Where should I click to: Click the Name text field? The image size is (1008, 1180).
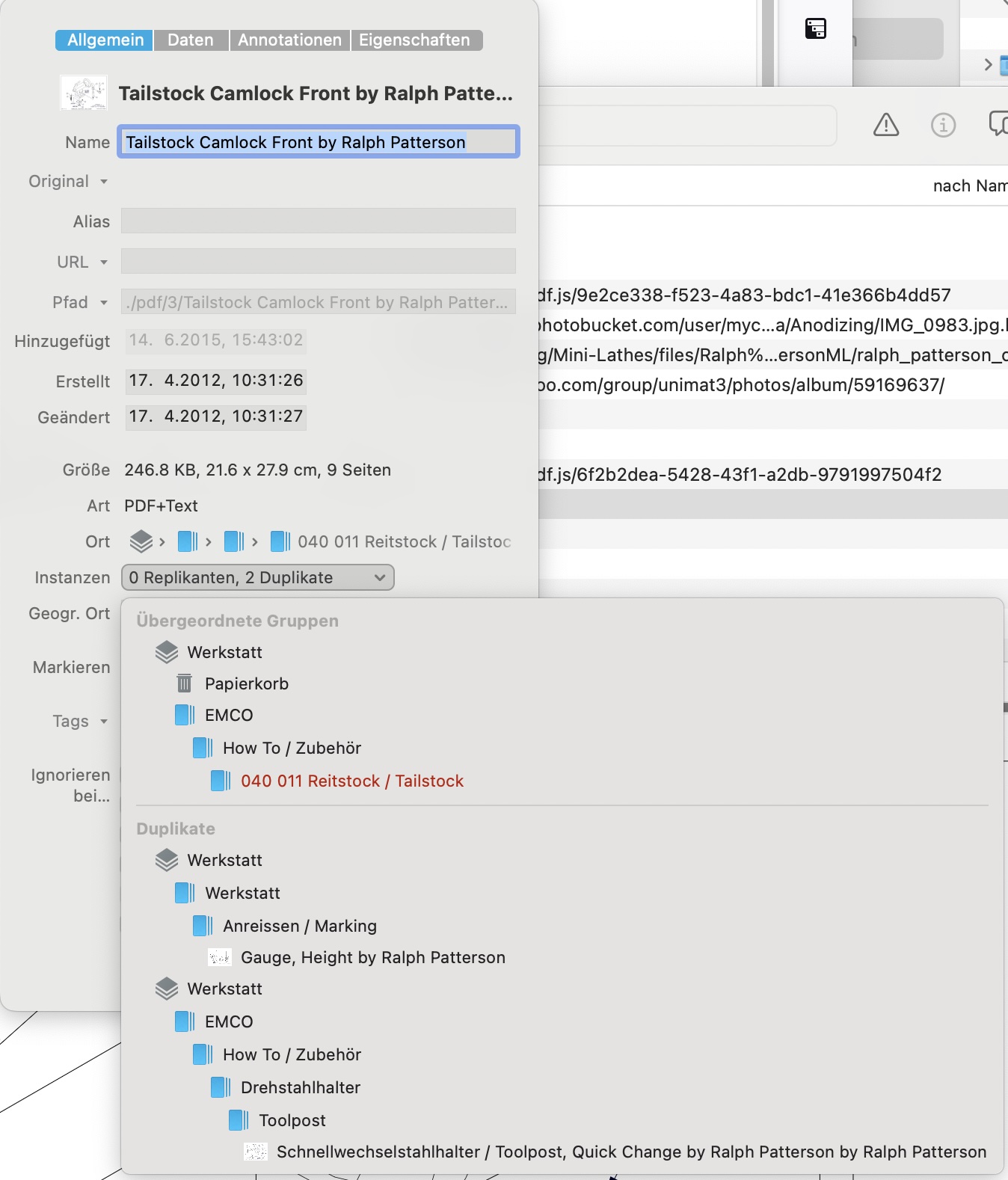coord(318,142)
